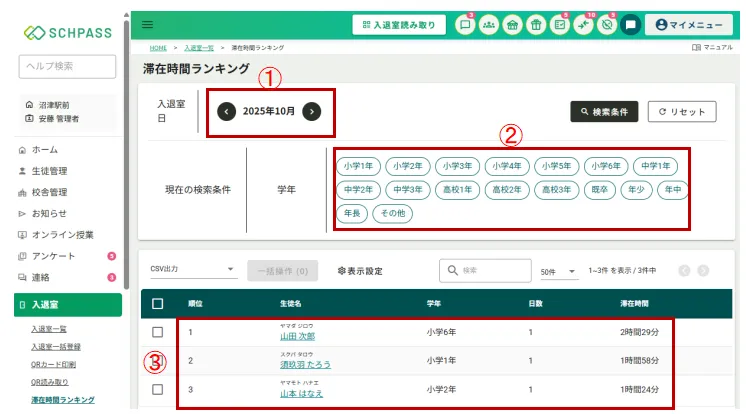The height and width of the screenshot is (414, 746).
Task: Click the dark chat bubble icon
Action: point(630,25)
